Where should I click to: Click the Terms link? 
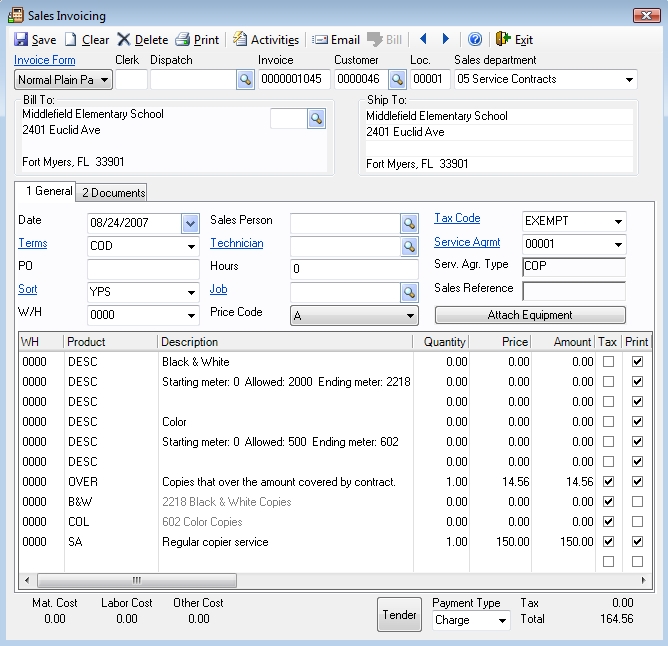[x=33, y=243]
